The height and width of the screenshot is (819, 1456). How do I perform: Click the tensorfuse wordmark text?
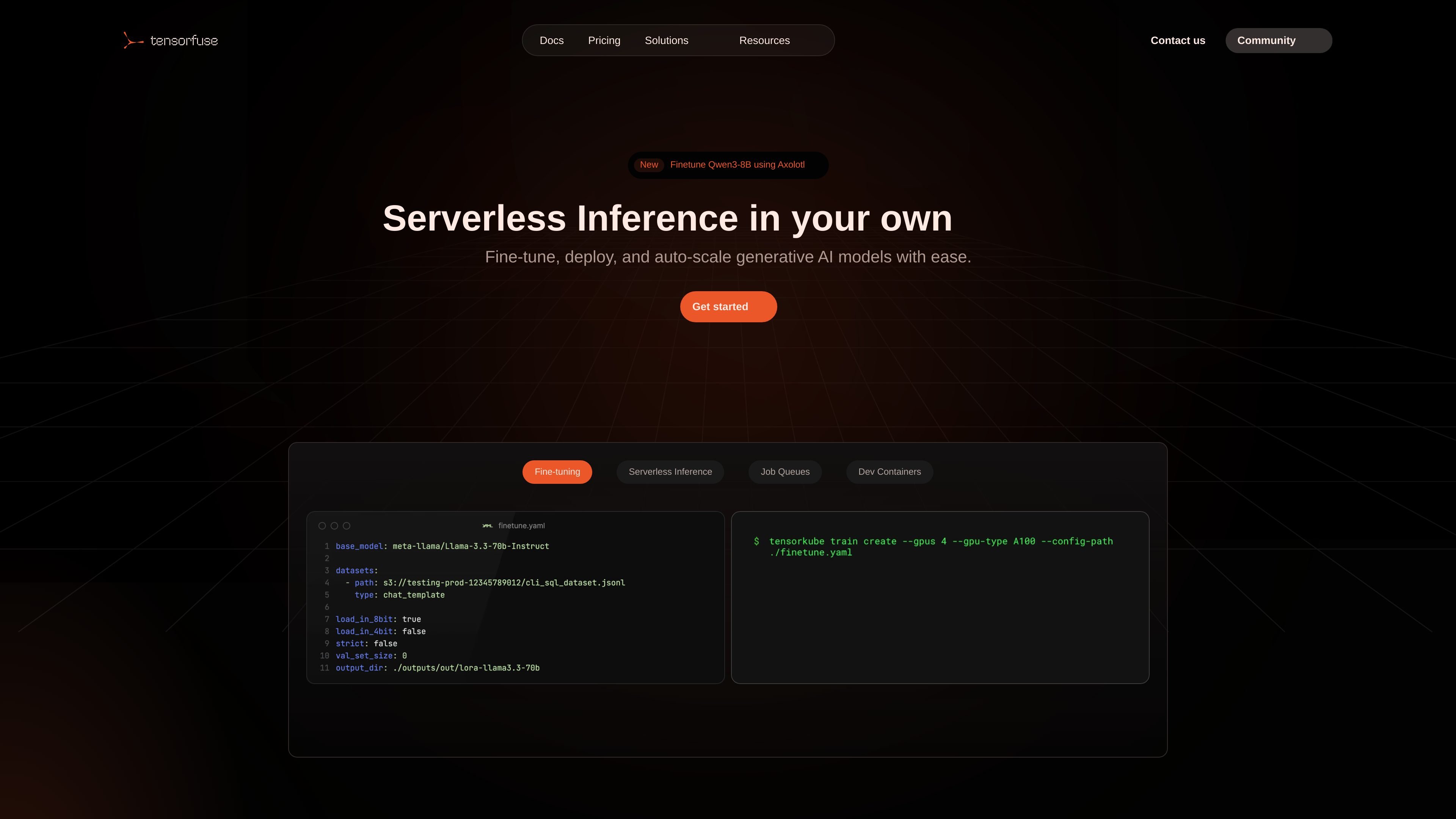point(184,41)
